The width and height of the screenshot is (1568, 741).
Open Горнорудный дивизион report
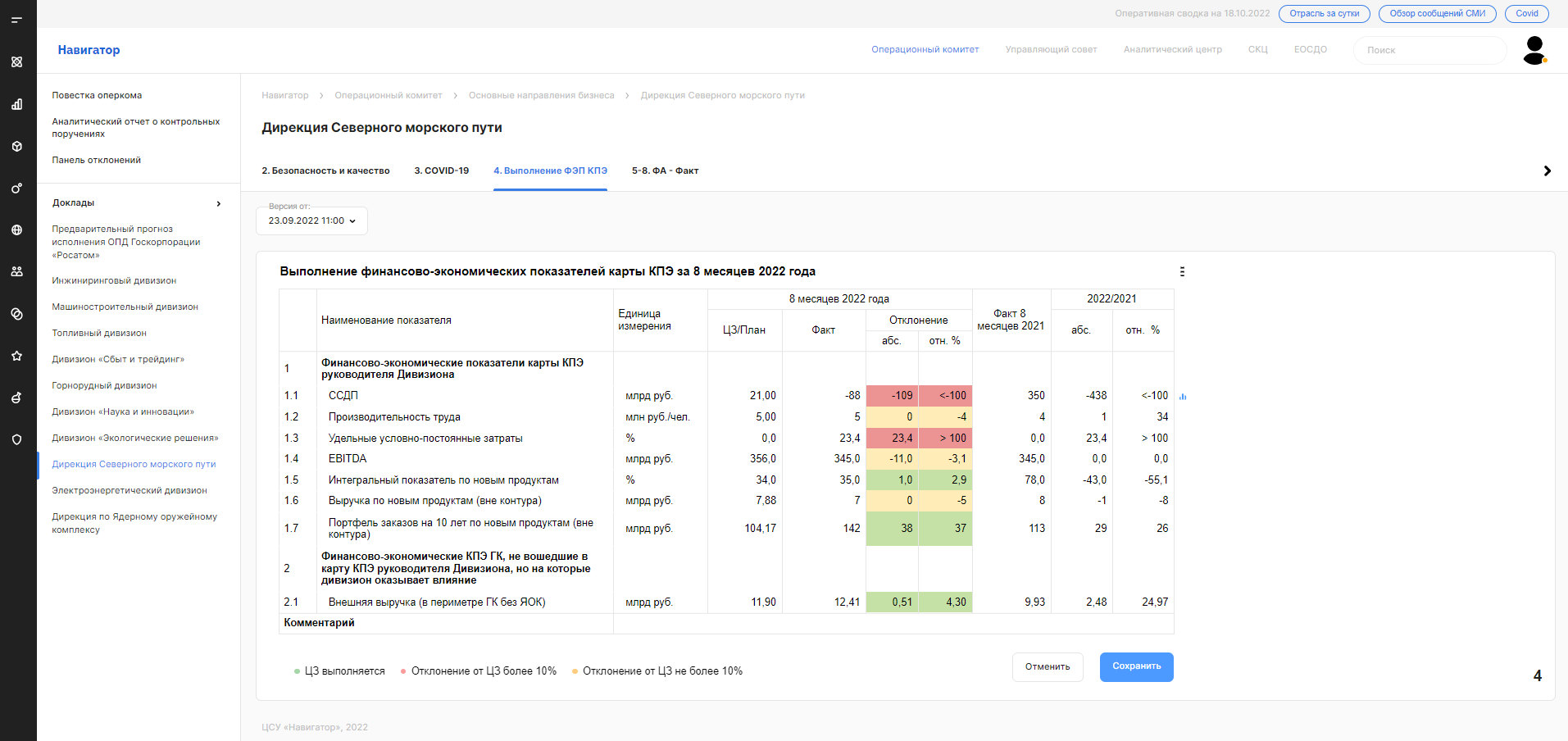coord(104,385)
